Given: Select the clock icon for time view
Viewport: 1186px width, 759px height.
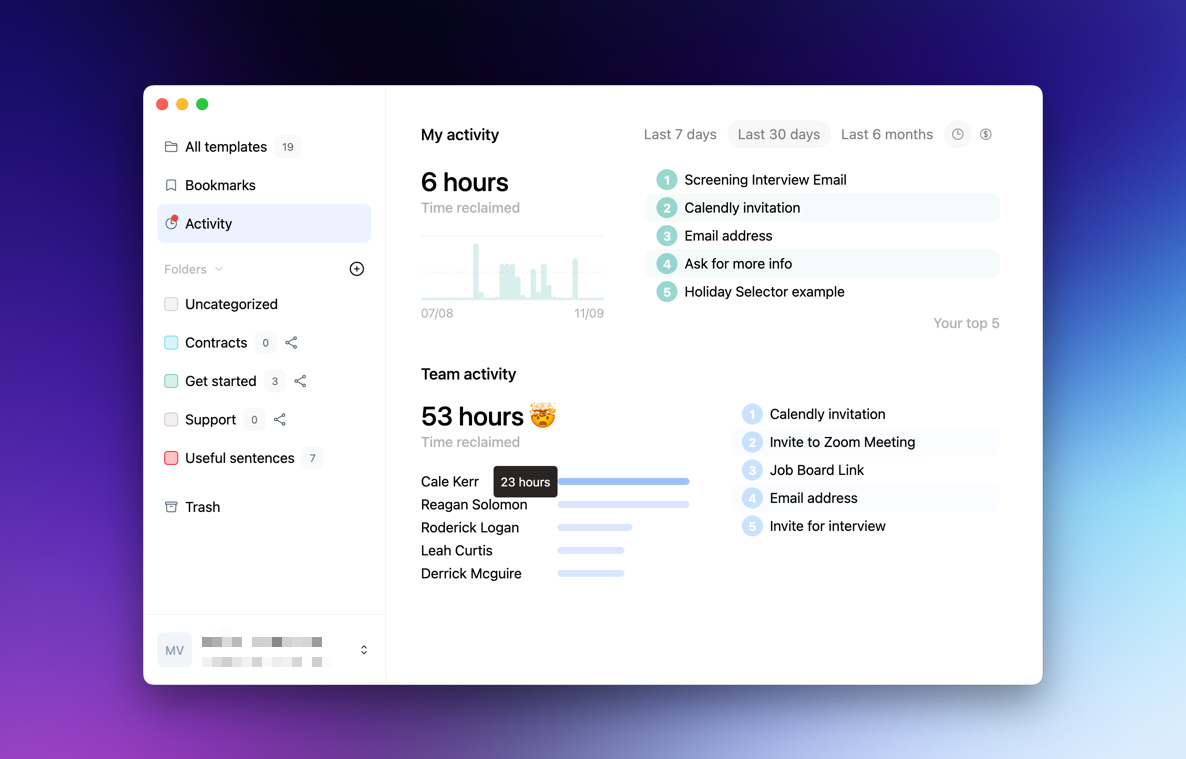Looking at the screenshot, I should (957, 134).
